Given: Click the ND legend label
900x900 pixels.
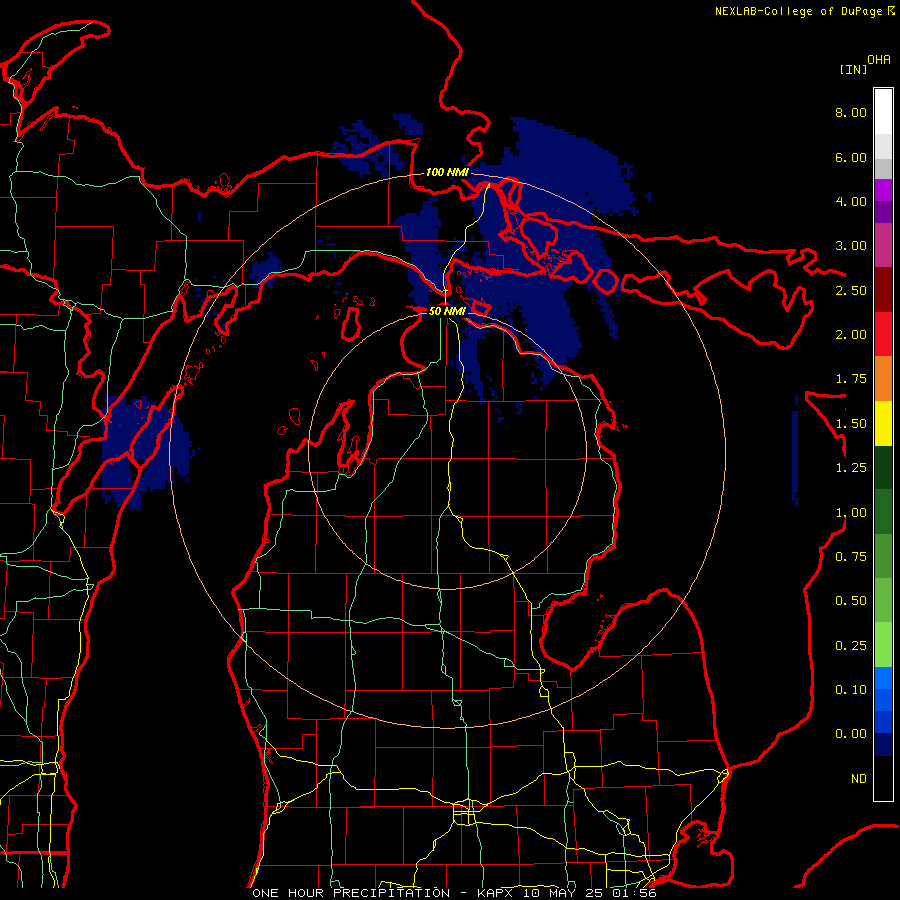Looking at the screenshot, I should 859,779.
